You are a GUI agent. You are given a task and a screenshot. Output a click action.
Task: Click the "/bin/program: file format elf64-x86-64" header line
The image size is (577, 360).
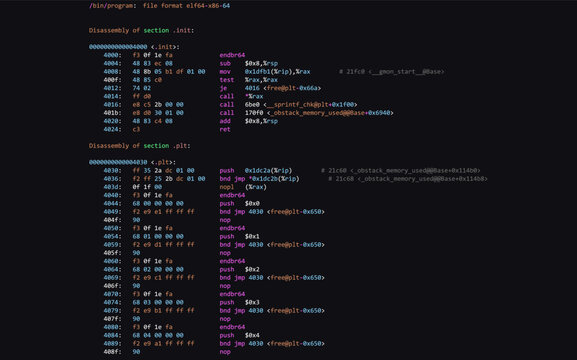point(159,6)
